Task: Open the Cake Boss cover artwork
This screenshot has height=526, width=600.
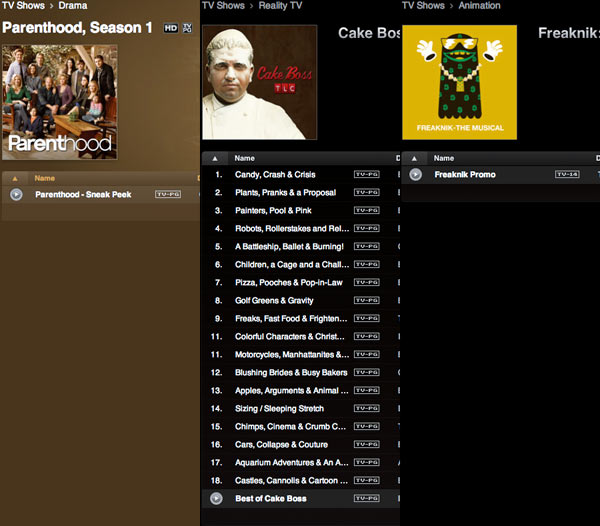Action: point(259,82)
